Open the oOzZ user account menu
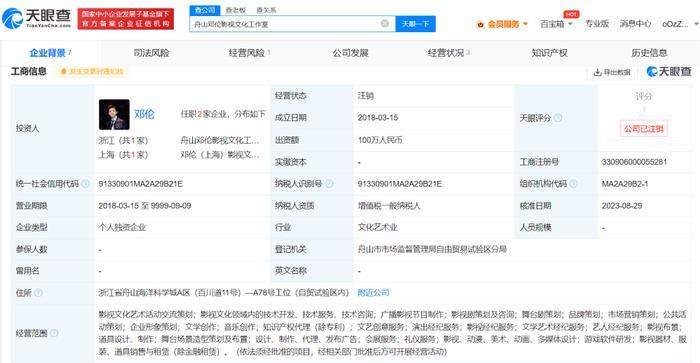Image resolution: width=700 pixels, height=363 pixels. pos(680,24)
